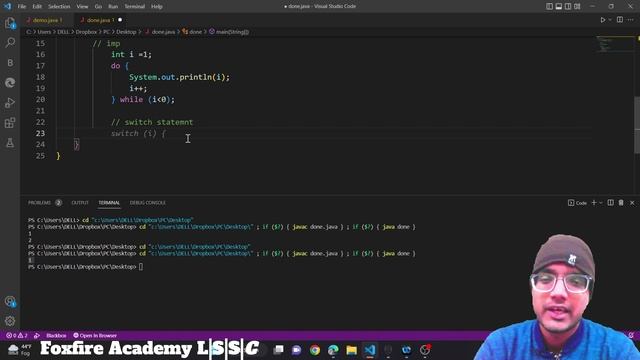Click the run icon in status bar
The width and height of the screenshot is (640, 360).
click(x=37, y=336)
